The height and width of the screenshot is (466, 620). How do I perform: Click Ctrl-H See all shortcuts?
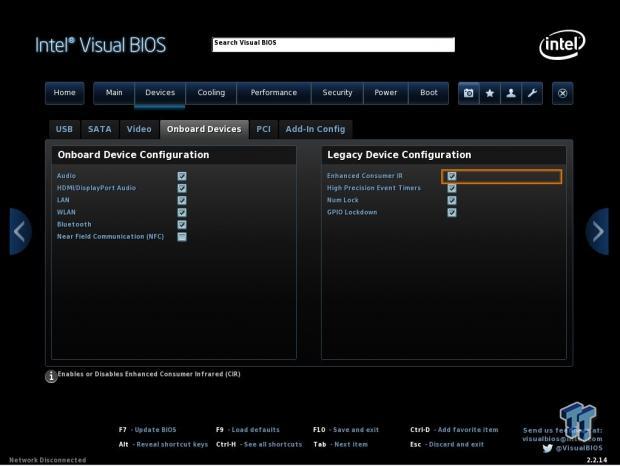(259, 444)
